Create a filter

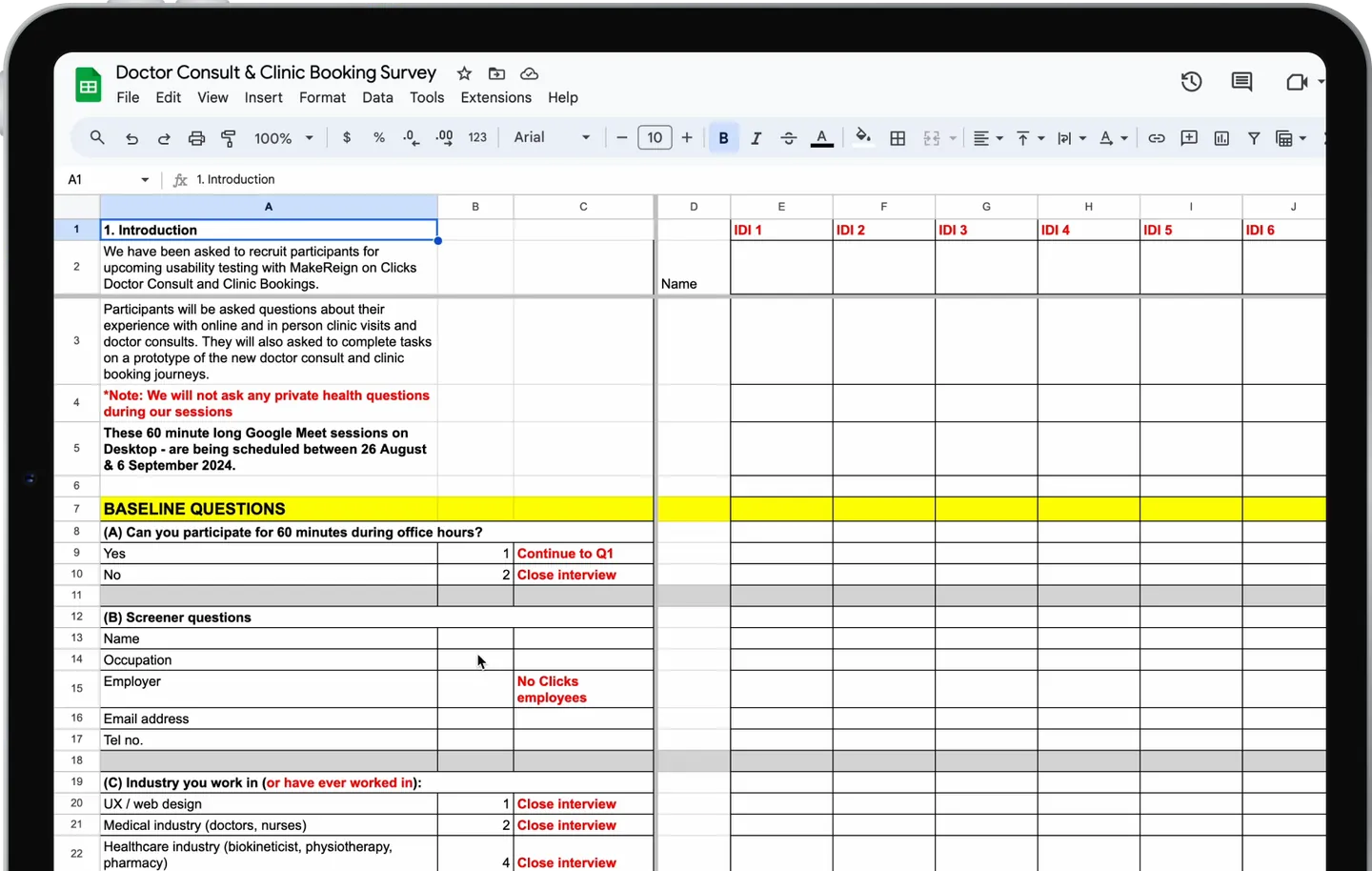coord(1254,138)
